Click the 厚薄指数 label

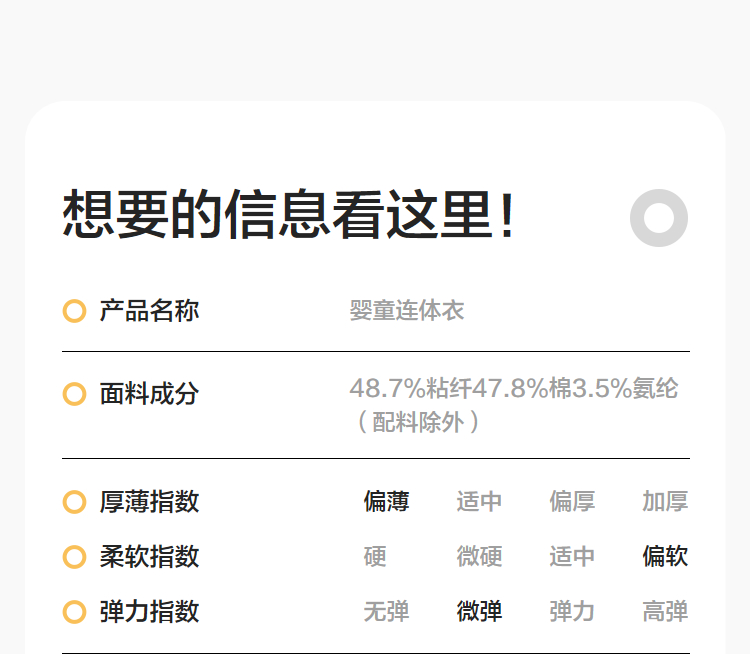point(149,502)
